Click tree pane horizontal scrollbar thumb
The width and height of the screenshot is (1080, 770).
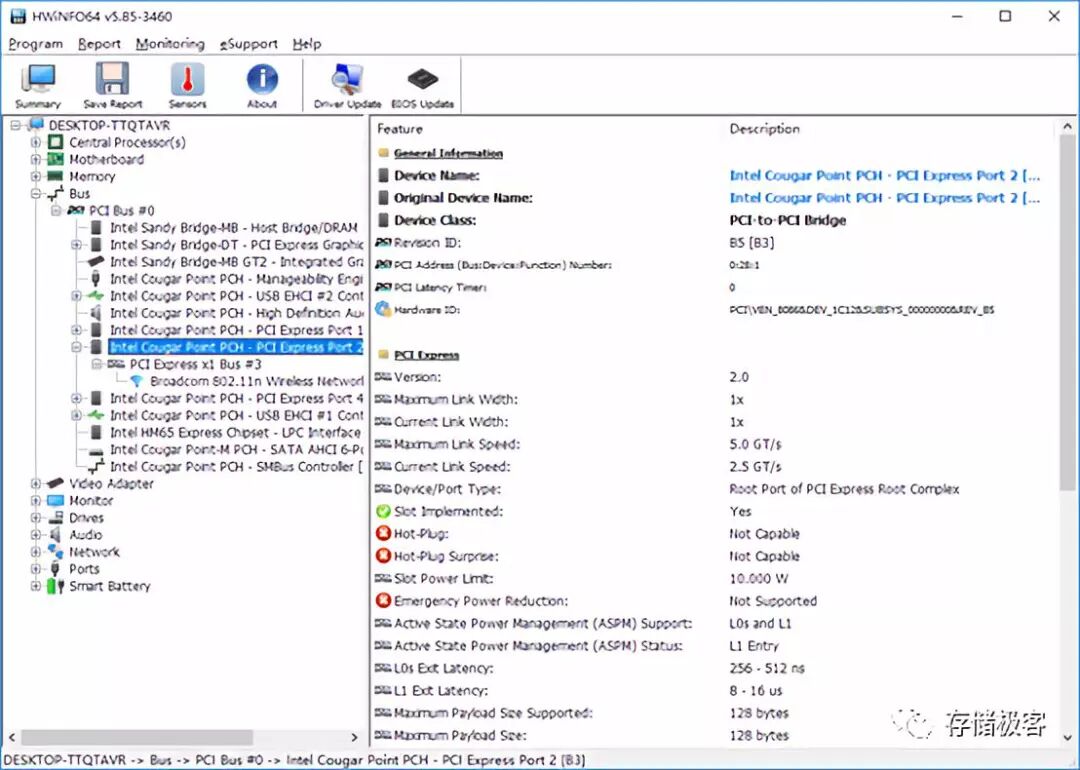136,737
